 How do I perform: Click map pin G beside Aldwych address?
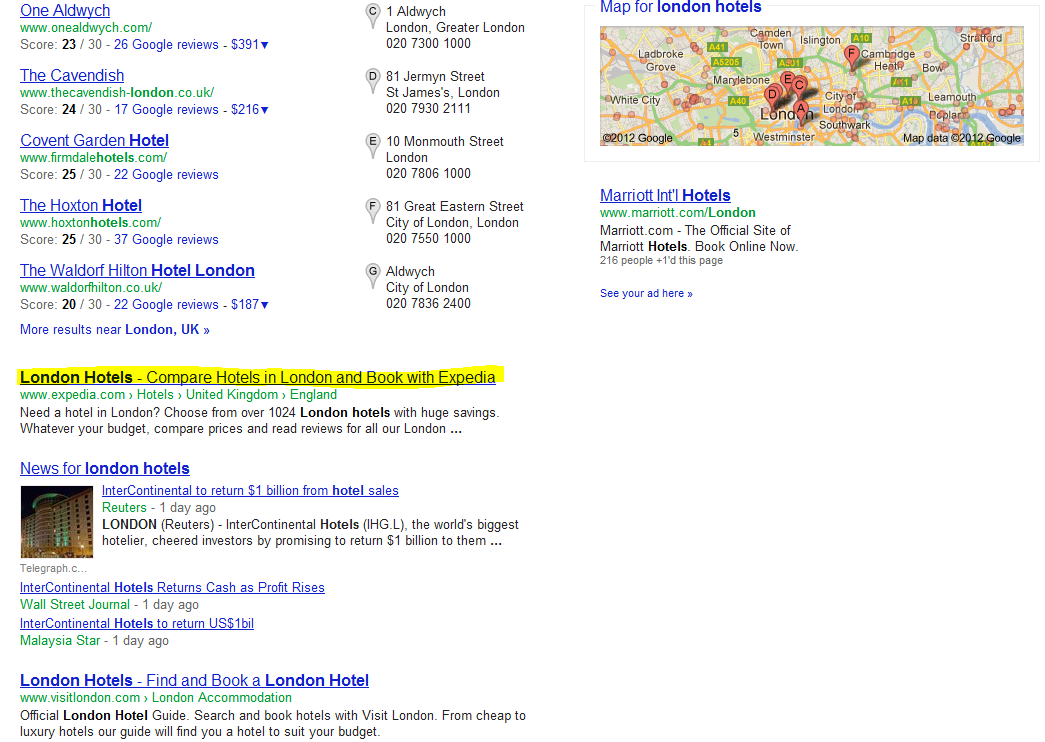tap(373, 275)
